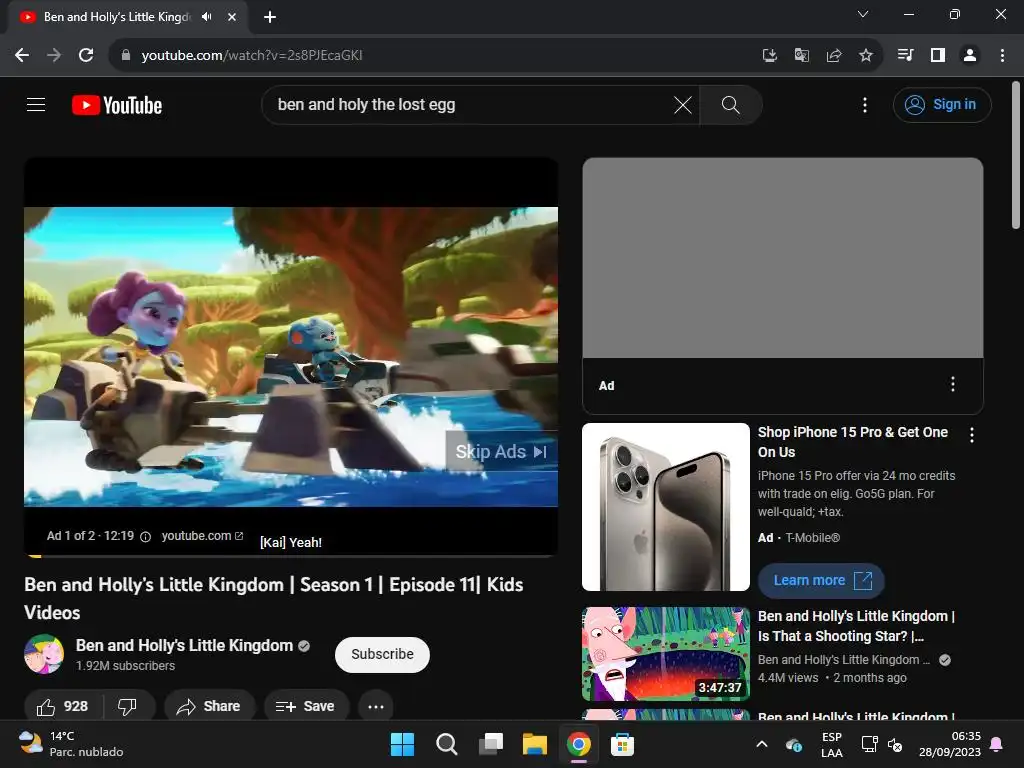Screen dimensions: 1024x768
Task: Open File Explorer from taskbar
Action: point(534,744)
